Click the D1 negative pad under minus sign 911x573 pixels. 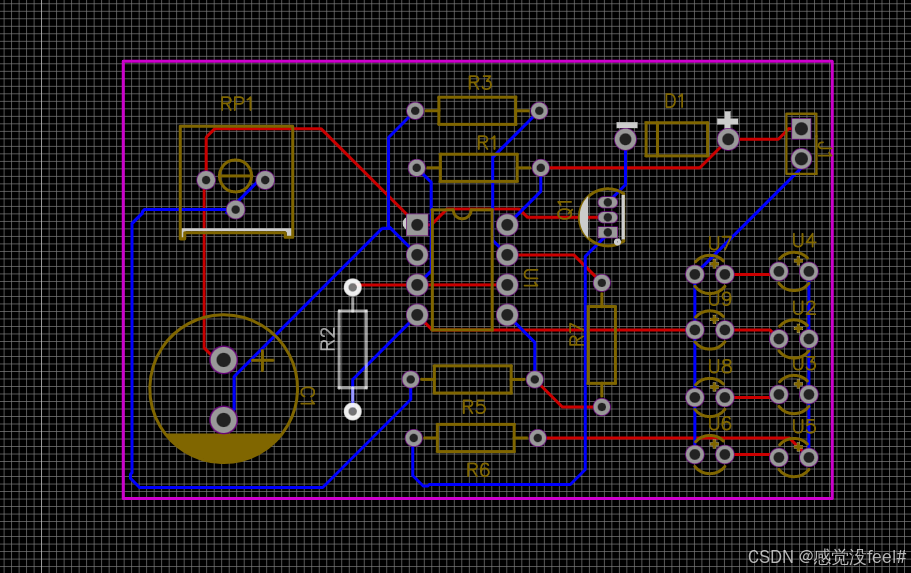[x=626, y=139]
